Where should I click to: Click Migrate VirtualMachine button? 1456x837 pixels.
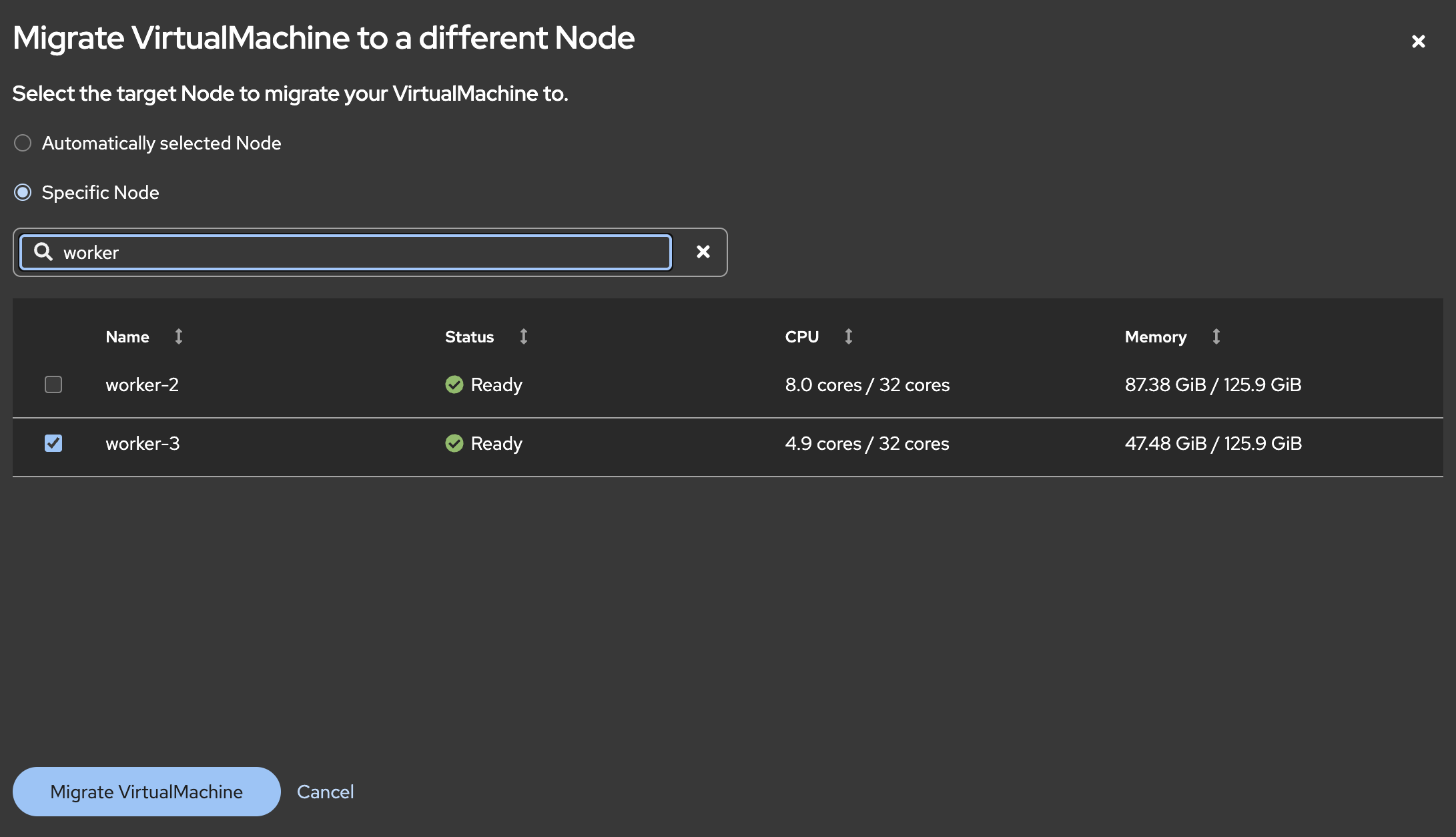146,792
